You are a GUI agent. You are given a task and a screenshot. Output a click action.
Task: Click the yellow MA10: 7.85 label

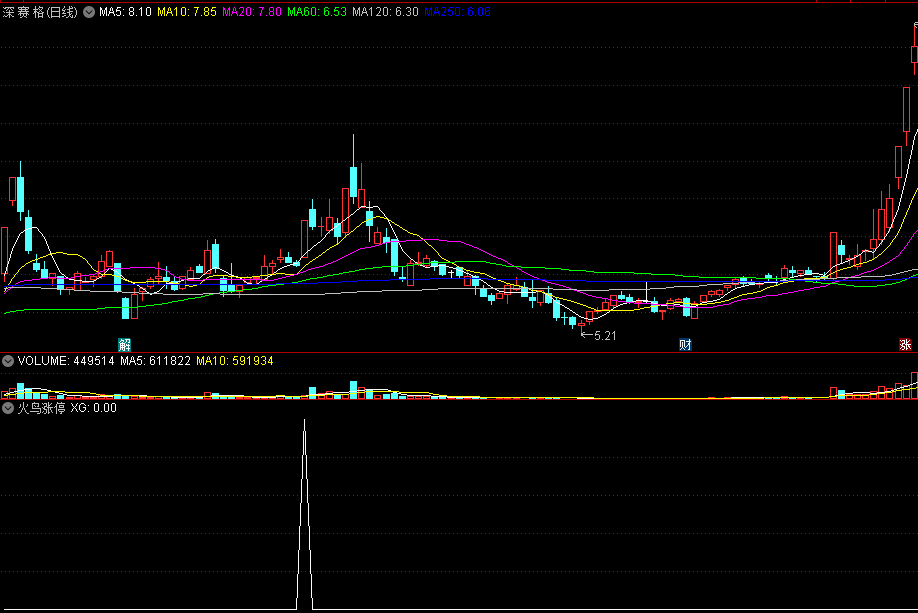(x=187, y=12)
